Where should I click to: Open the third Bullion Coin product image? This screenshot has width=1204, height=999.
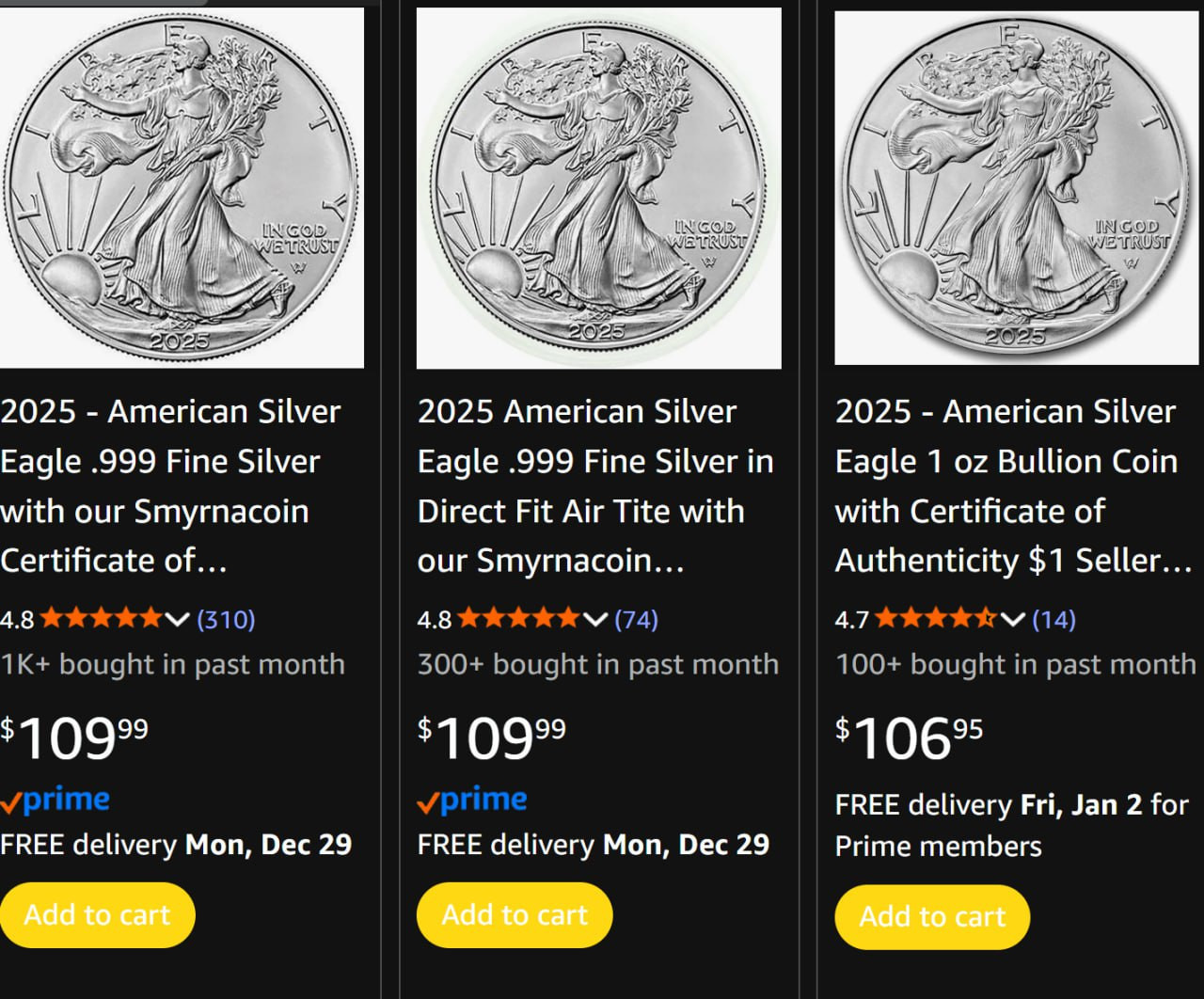point(1016,187)
